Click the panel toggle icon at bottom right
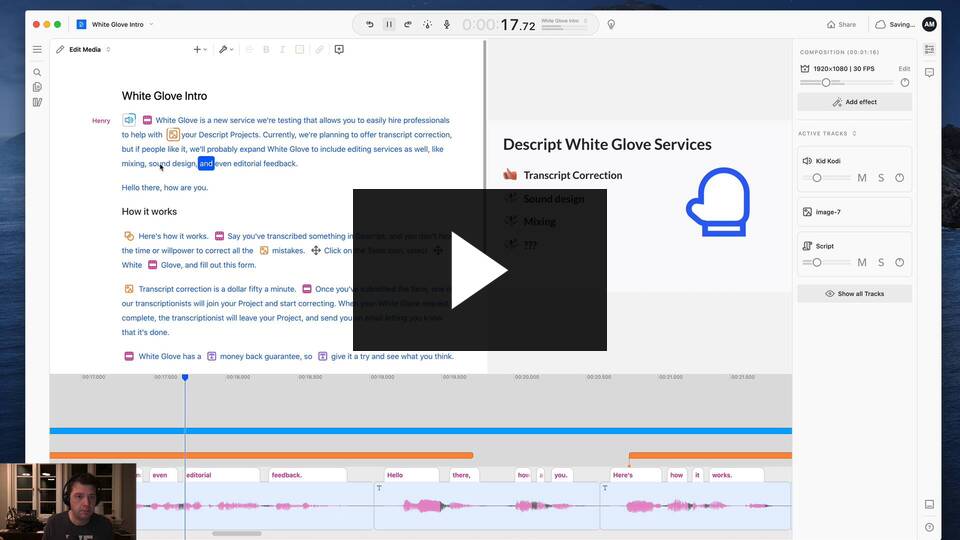 tap(929, 504)
